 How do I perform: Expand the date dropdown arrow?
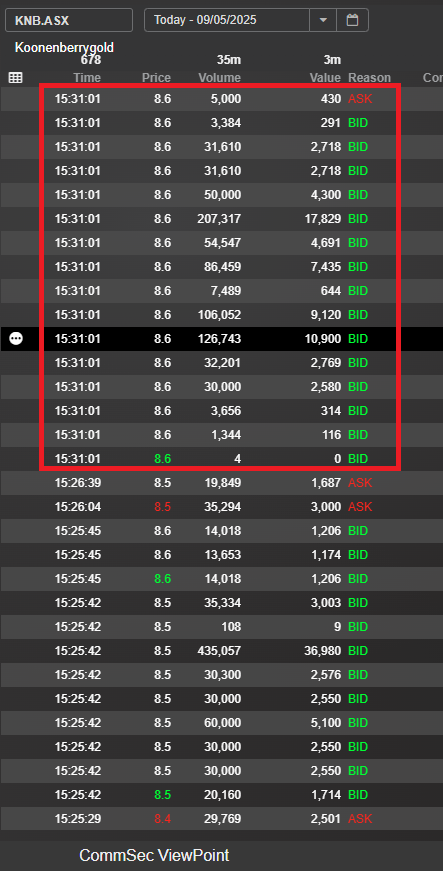point(323,20)
